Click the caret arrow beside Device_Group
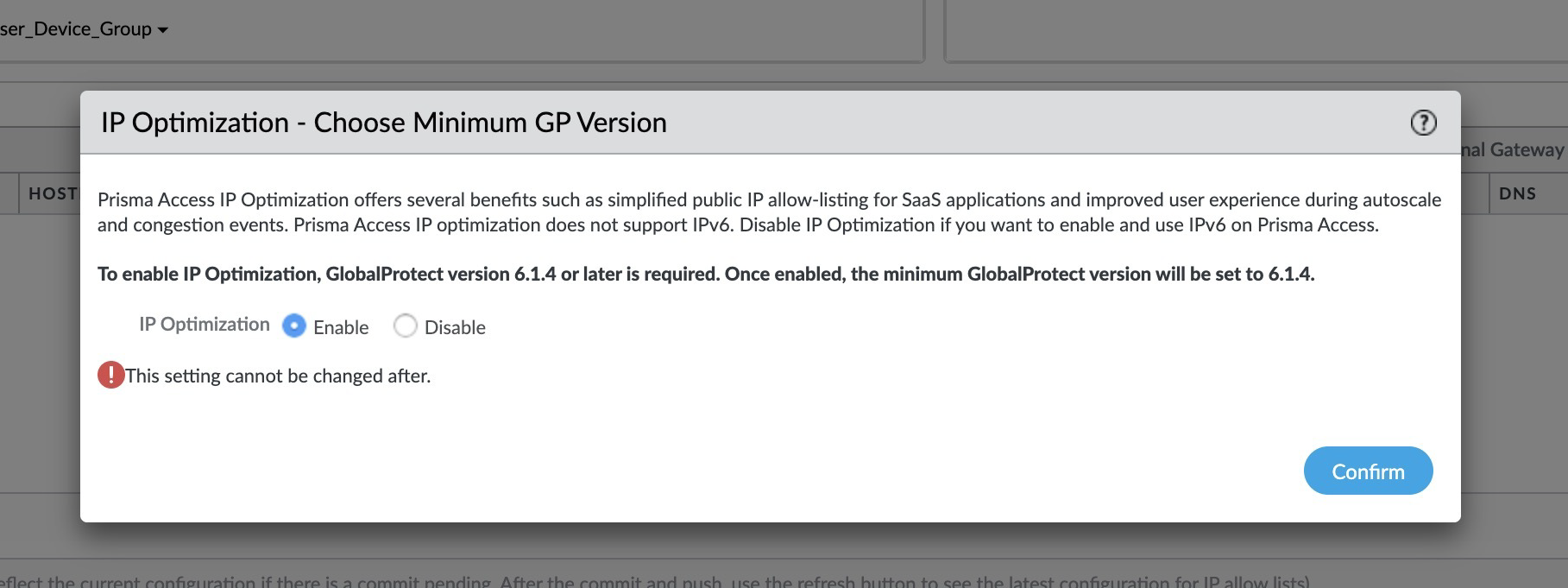This screenshot has height=588, width=1568. pyautogui.click(x=163, y=30)
